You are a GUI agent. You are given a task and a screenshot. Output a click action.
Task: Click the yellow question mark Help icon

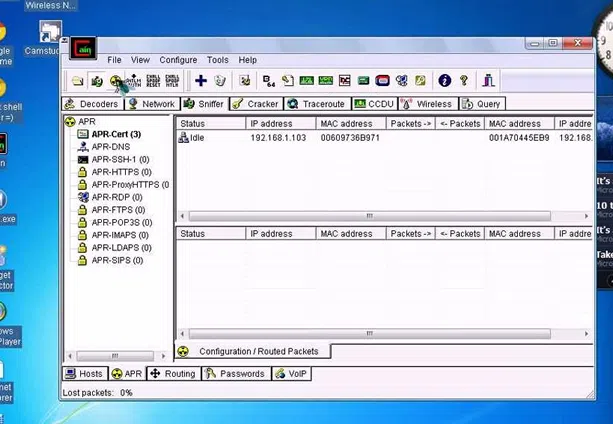coord(464,81)
